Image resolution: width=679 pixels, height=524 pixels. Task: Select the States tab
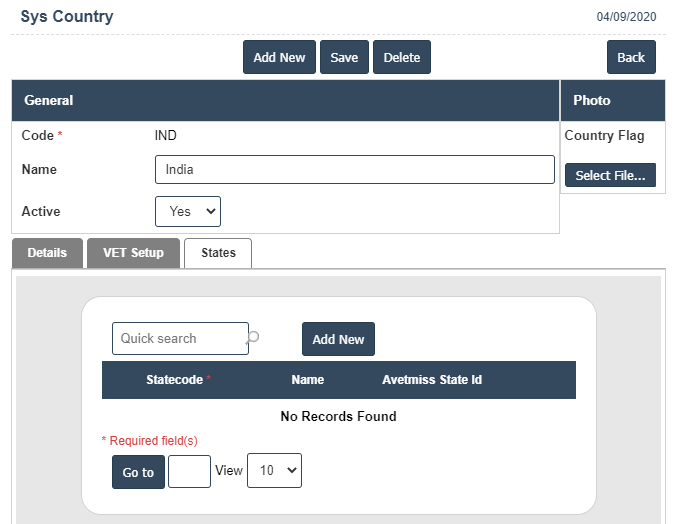[x=218, y=253]
